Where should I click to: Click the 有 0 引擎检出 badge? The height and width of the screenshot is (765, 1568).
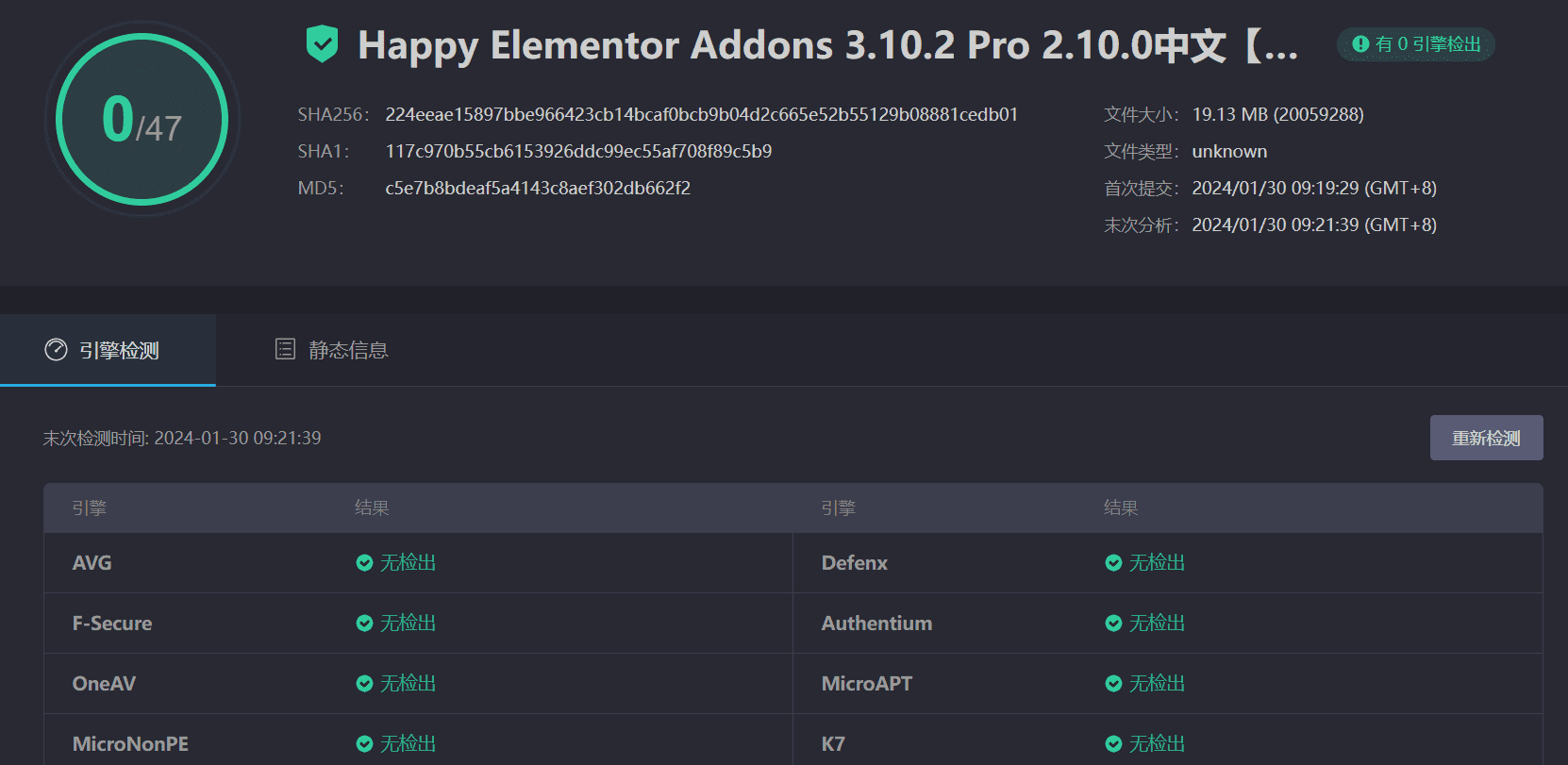1415,44
